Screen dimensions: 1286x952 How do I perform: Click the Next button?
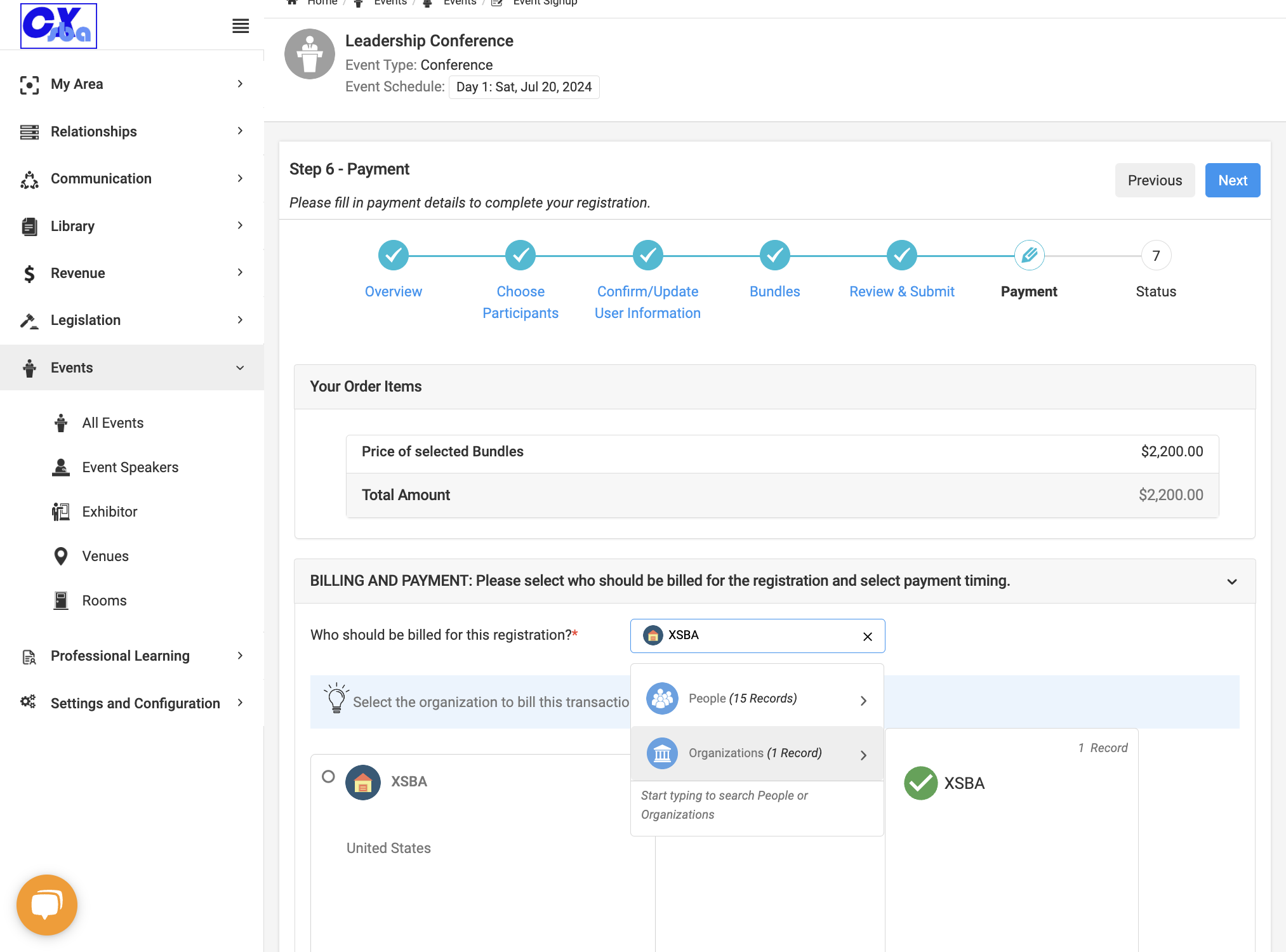1233,180
